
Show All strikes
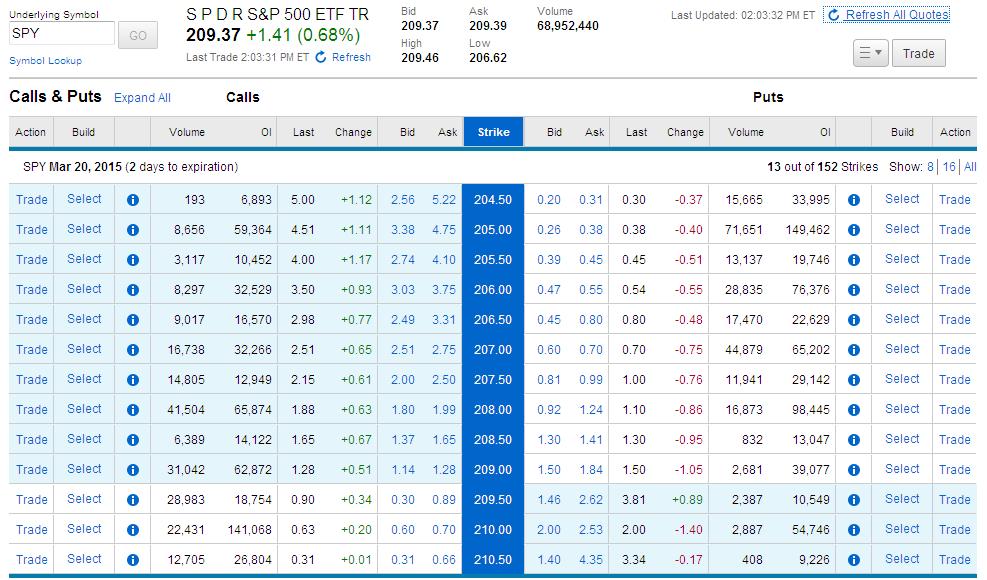click(x=970, y=167)
